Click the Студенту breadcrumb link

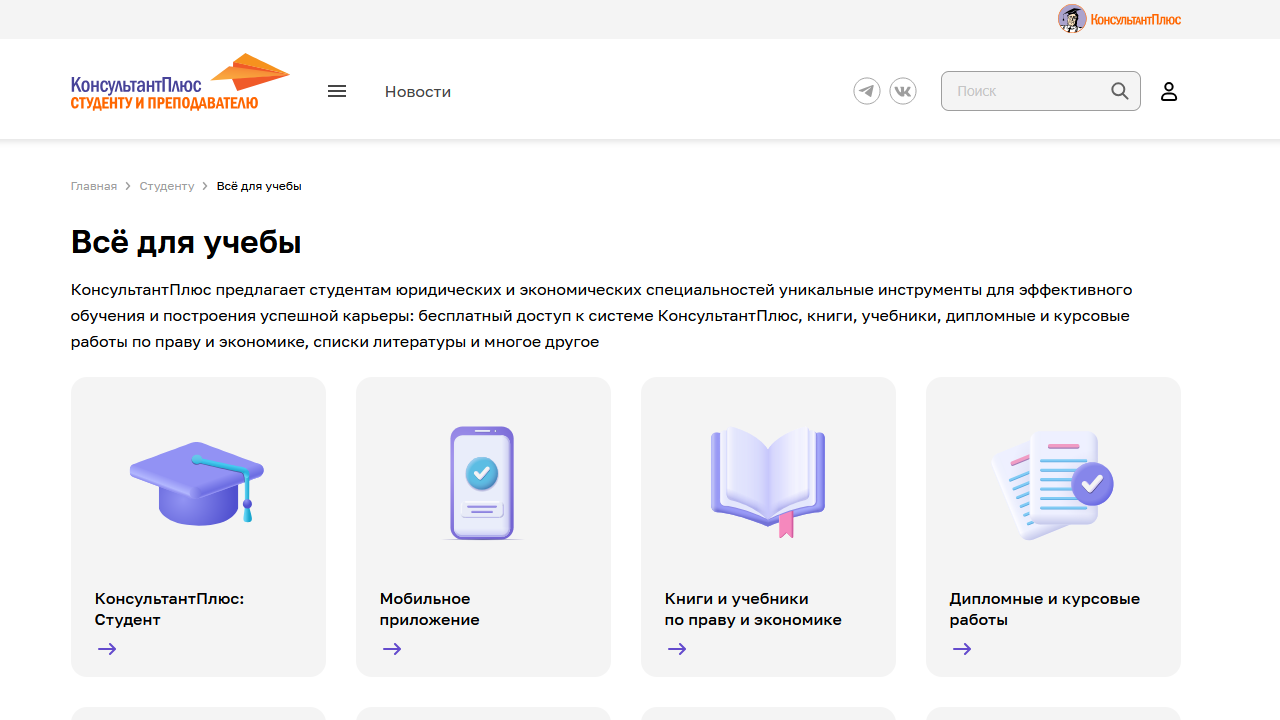[x=166, y=186]
